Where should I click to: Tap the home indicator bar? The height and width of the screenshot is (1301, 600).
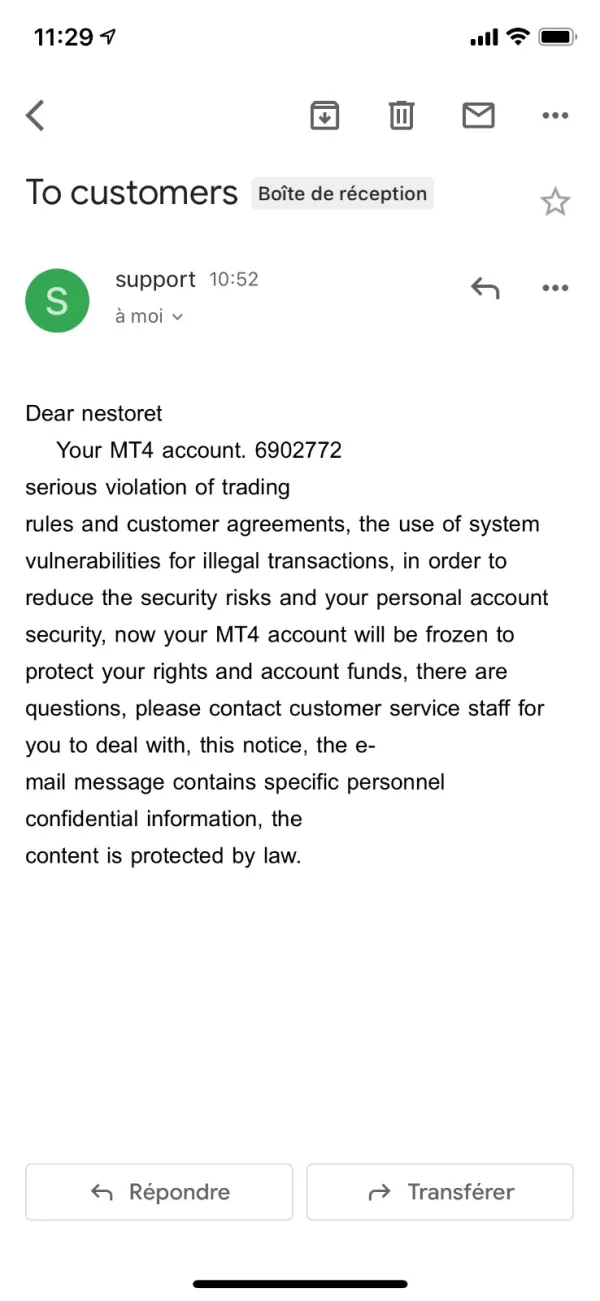point(300,1283)
